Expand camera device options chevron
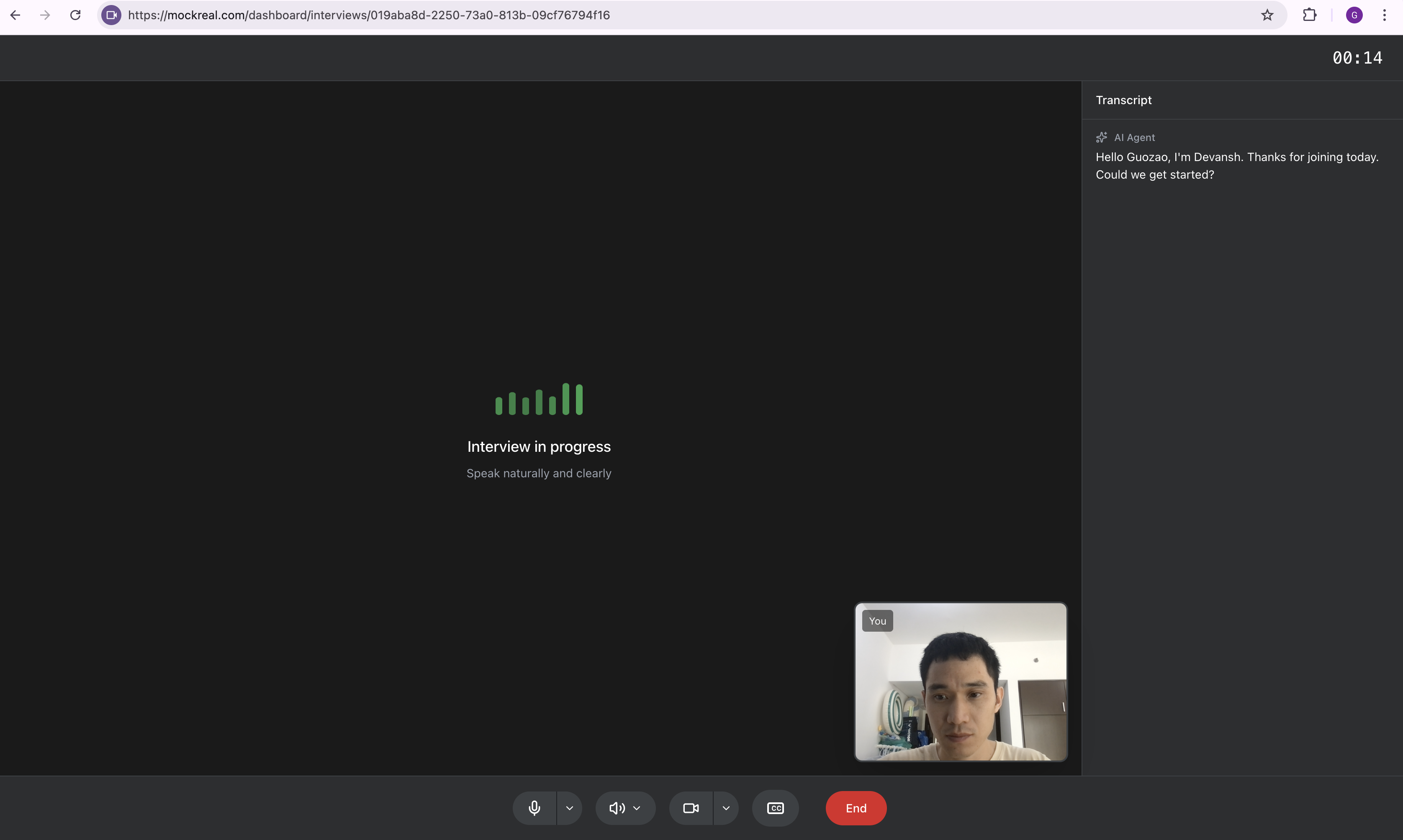Screen dimensions: 1403x840 click(726, 808)
